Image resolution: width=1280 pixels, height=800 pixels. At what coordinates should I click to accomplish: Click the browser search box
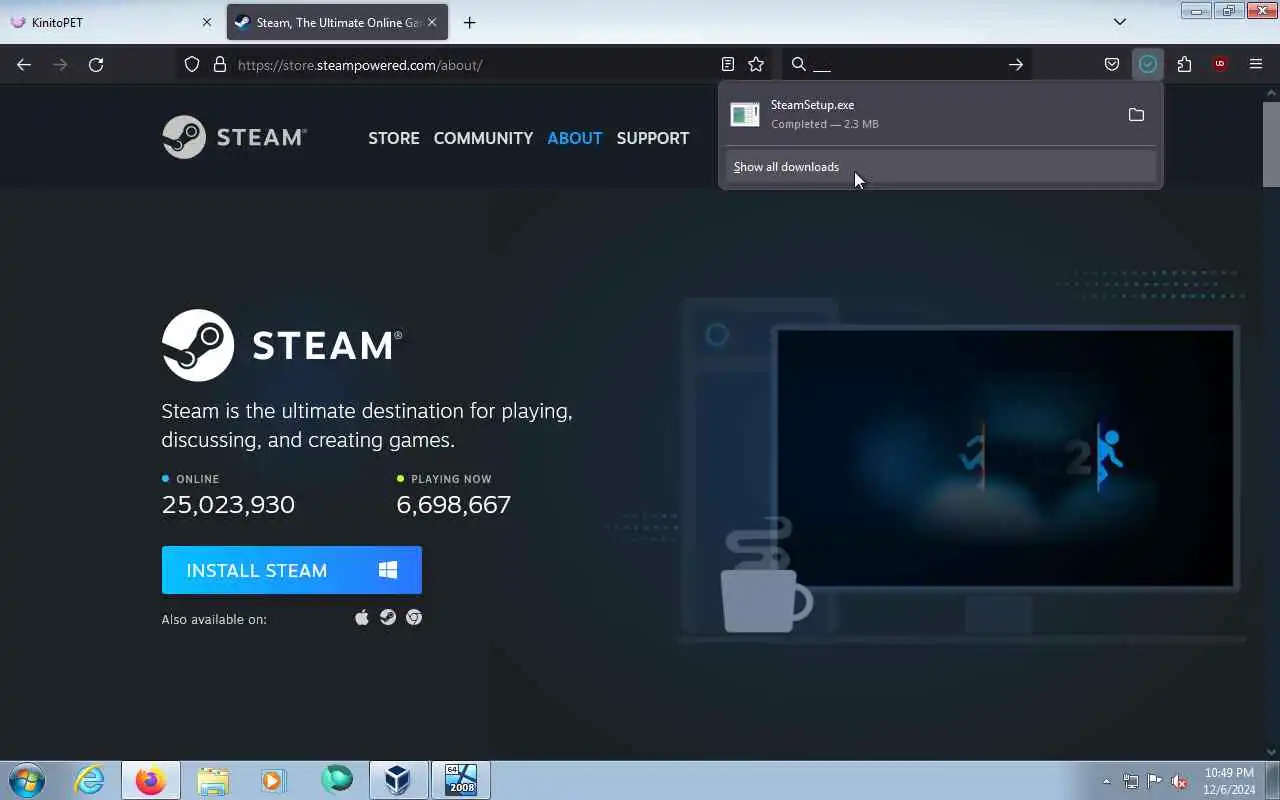tap(908, 65)
